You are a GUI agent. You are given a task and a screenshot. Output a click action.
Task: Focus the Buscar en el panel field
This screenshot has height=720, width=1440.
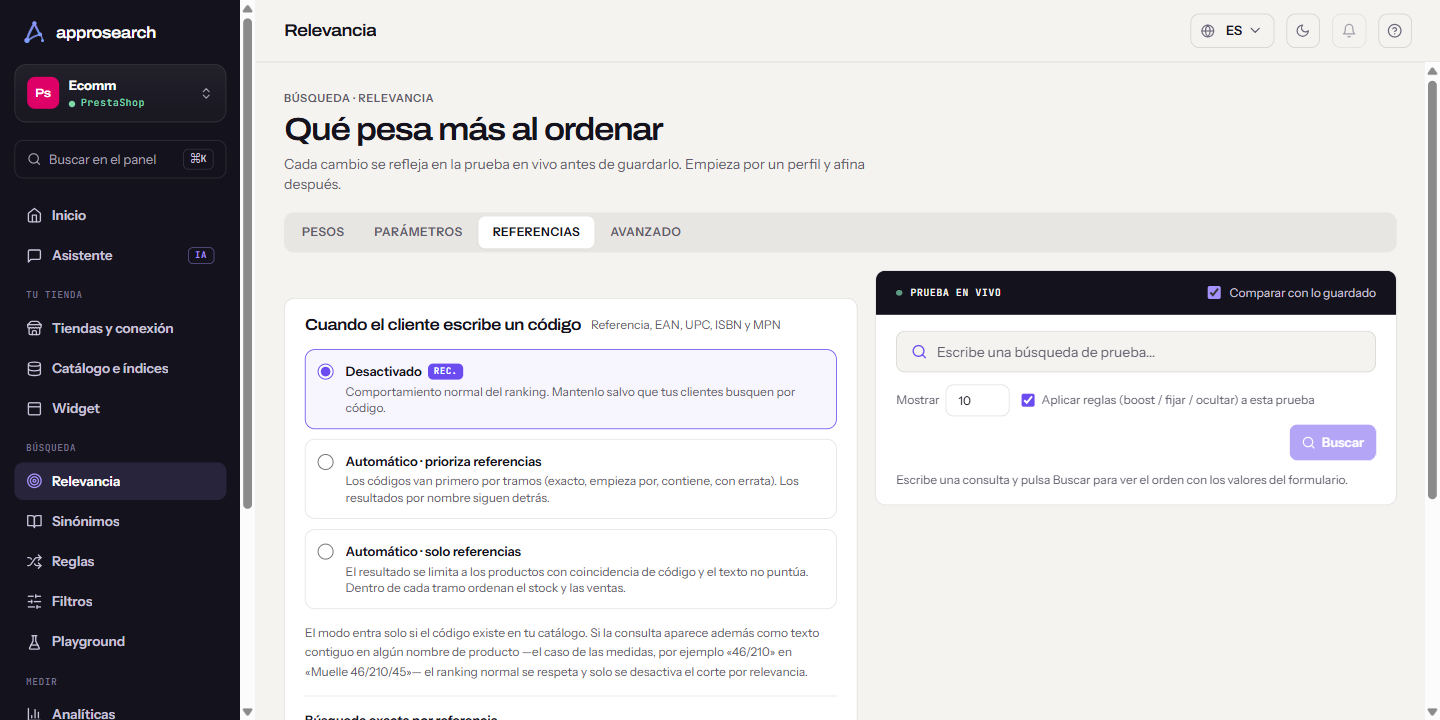pyautogui.click(x=120, y=159)
